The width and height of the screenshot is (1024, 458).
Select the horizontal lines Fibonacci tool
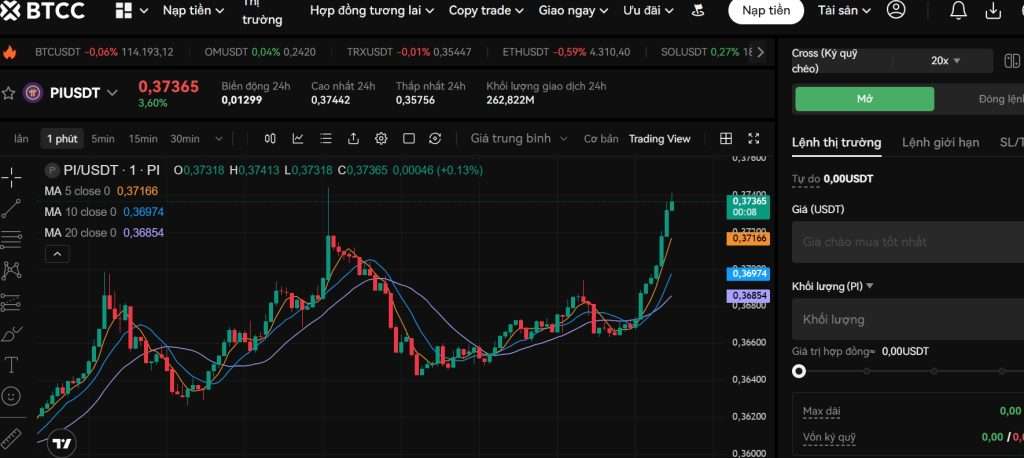click(11, 240)
